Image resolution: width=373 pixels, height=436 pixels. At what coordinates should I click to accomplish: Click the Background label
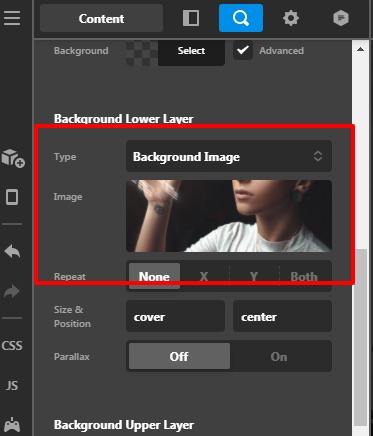tap(81, 51)
